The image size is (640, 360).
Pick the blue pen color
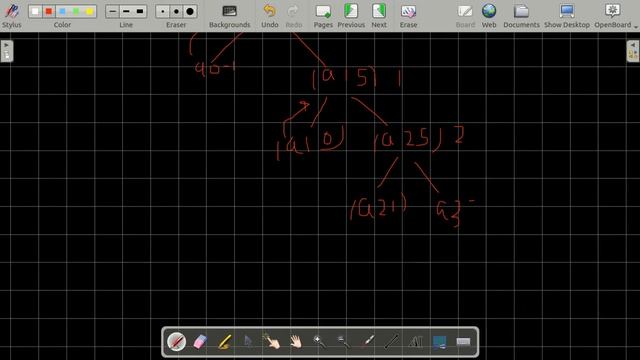click(62, 11)
